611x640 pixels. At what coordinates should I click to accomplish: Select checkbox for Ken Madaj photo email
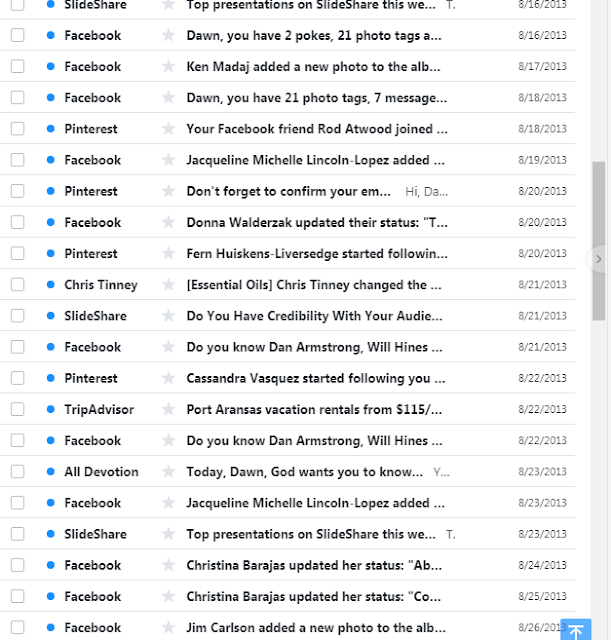(18, 66)
